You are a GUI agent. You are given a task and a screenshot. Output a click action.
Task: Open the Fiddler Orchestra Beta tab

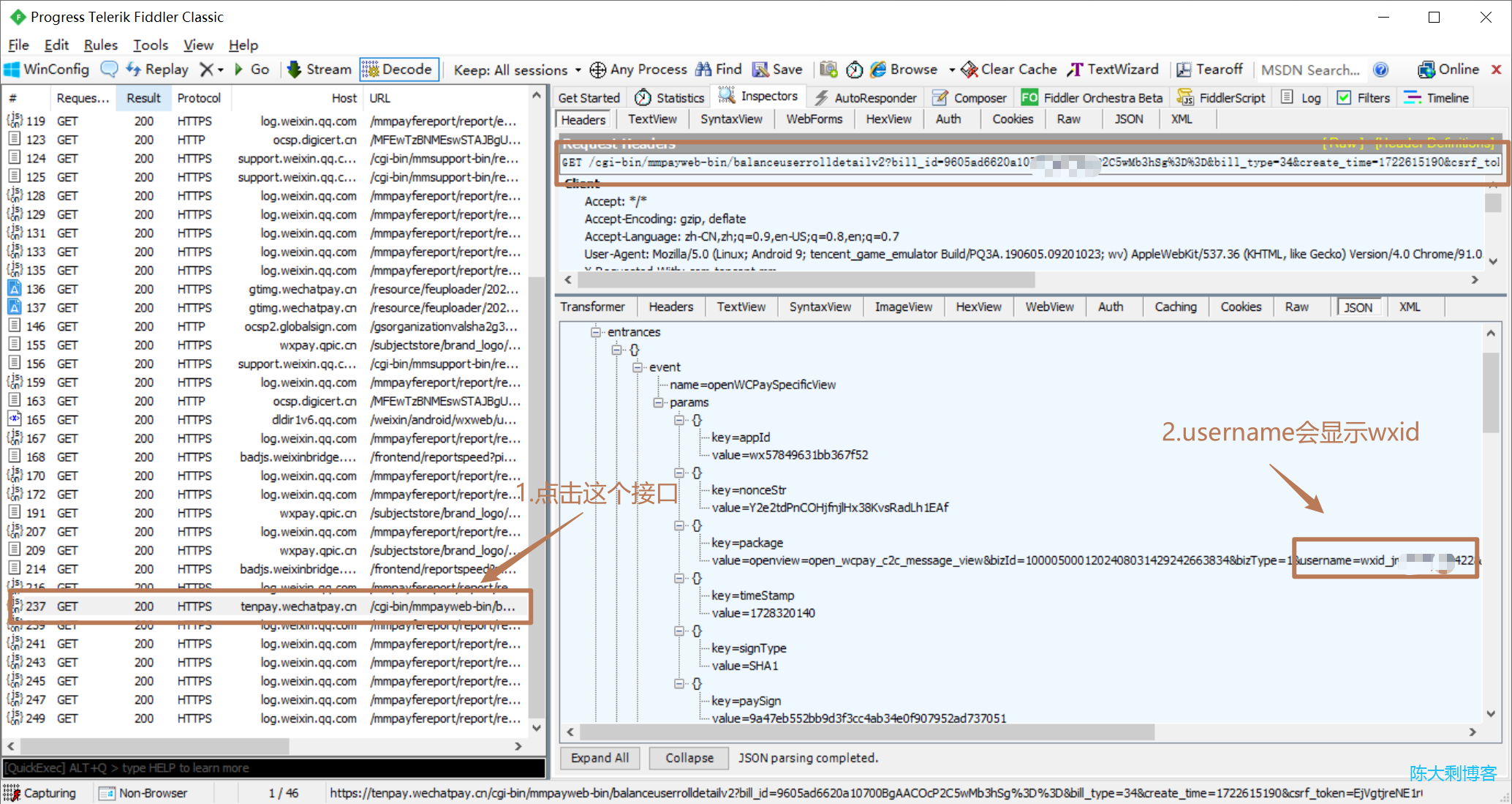[x=1092, y=98]
